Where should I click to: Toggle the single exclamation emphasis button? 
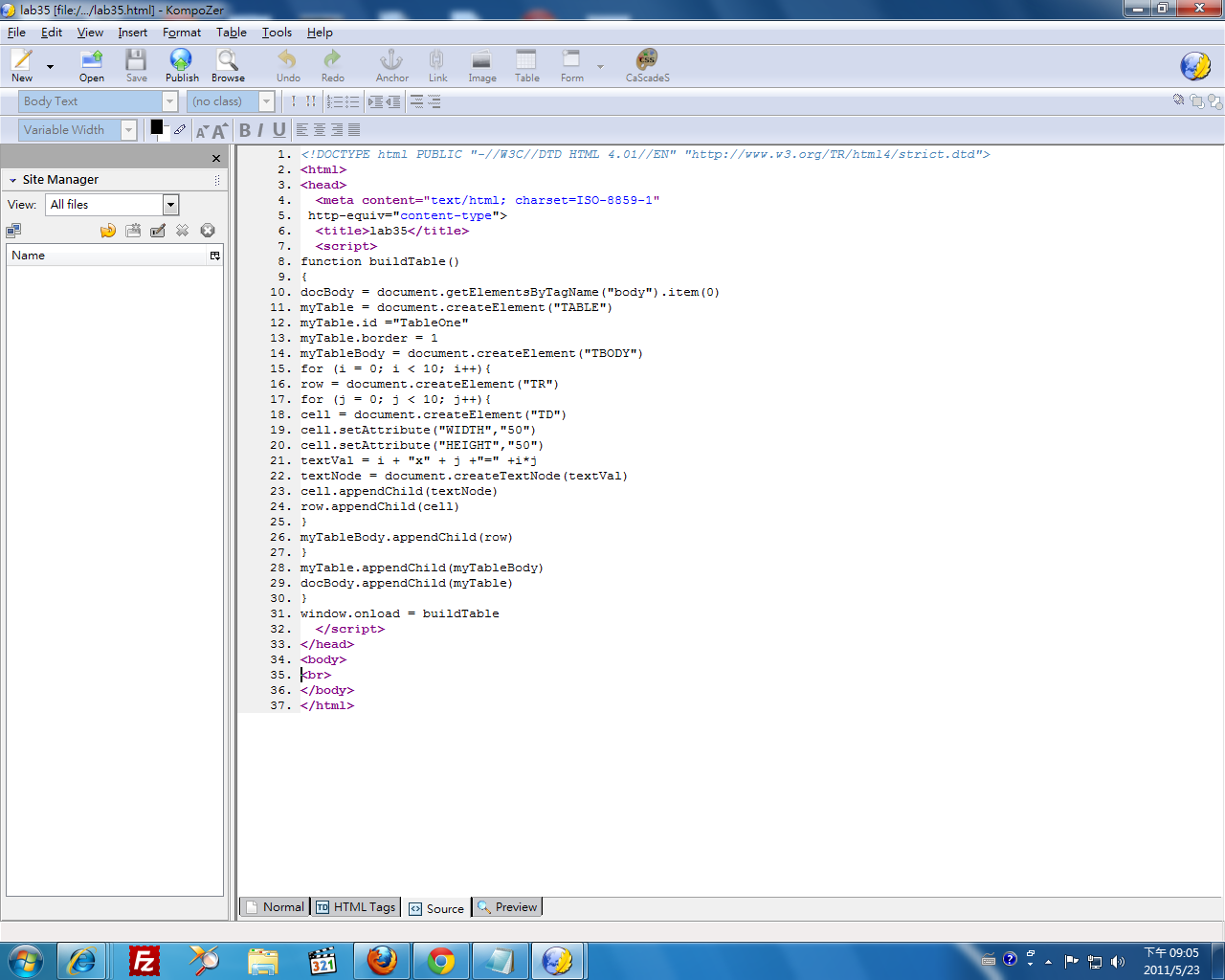coord(294,101)
